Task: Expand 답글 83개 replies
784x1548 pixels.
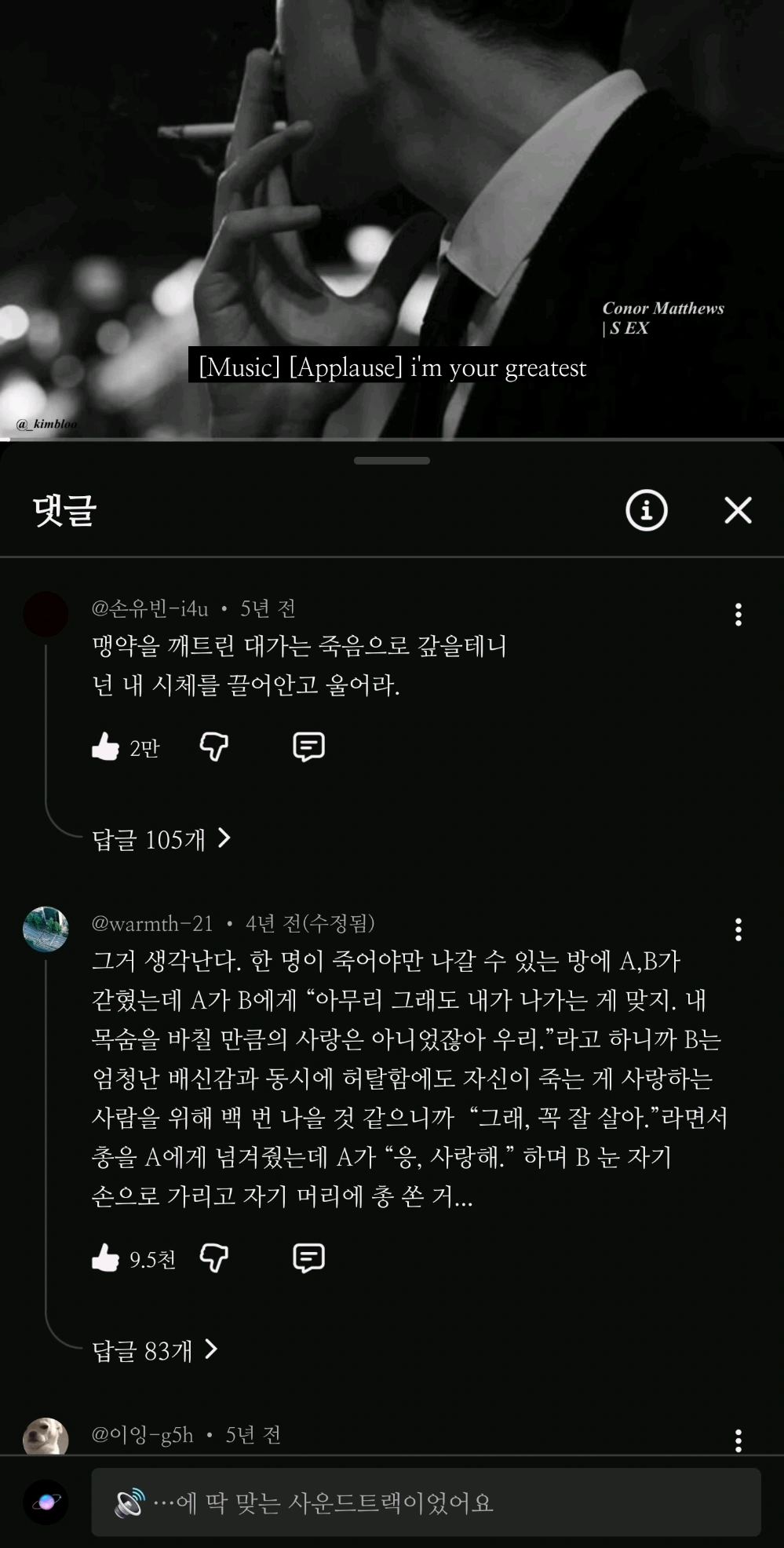Action: (155, 1350)
